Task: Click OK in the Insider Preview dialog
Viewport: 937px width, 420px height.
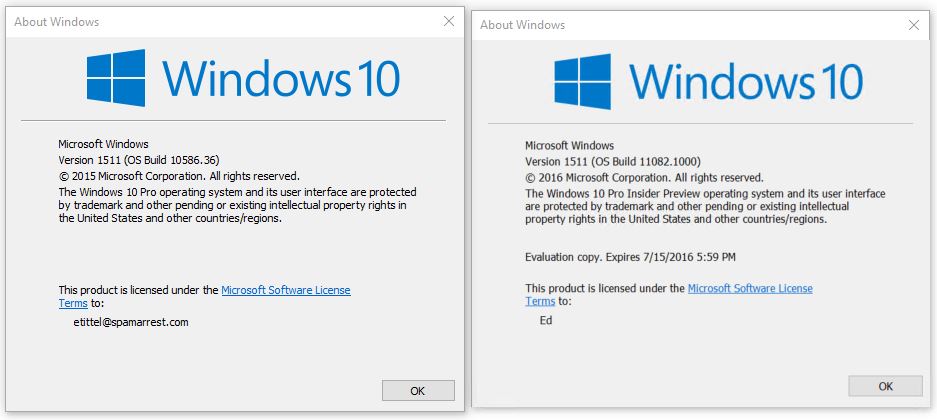Action: pos(886,386)
